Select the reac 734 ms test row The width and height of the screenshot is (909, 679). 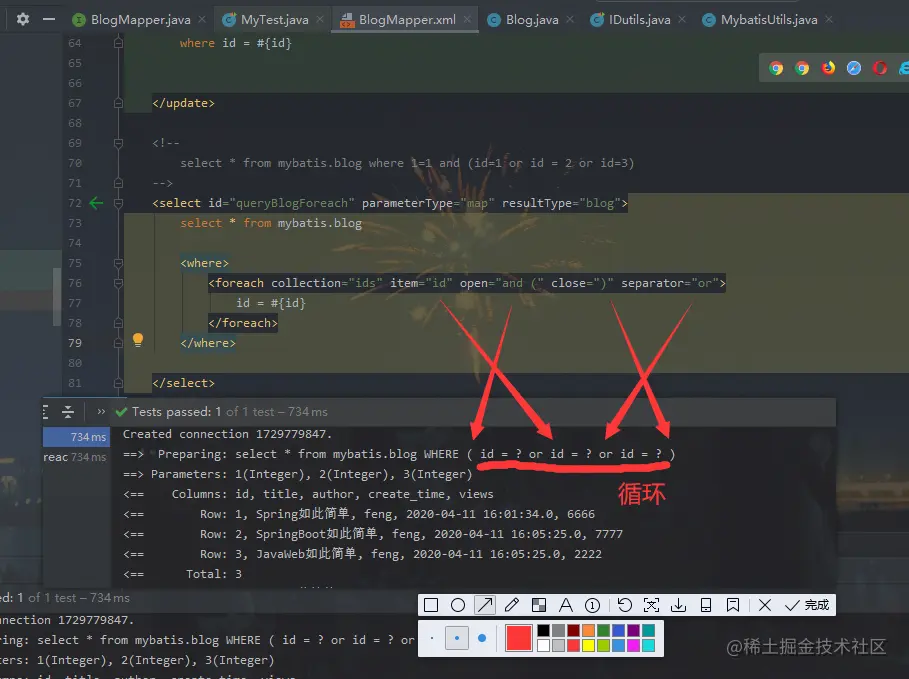(x=76, y=457)
